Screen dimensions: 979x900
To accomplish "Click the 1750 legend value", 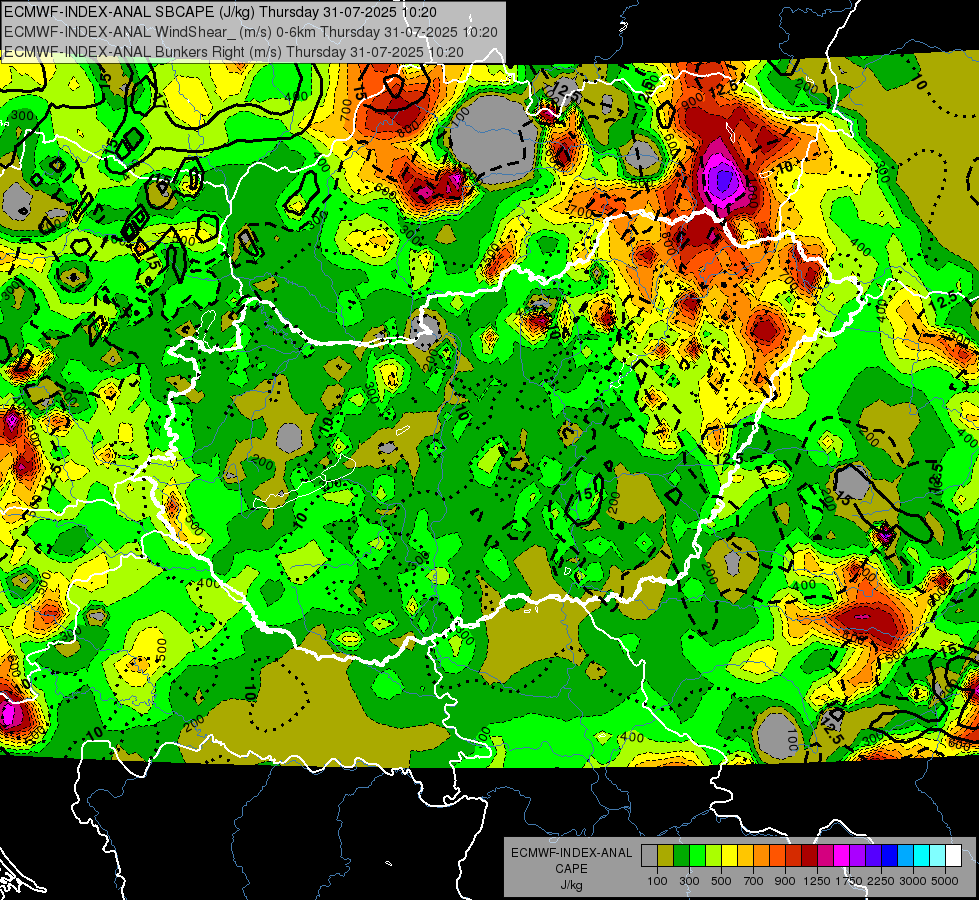I will [x=849, y=881].
